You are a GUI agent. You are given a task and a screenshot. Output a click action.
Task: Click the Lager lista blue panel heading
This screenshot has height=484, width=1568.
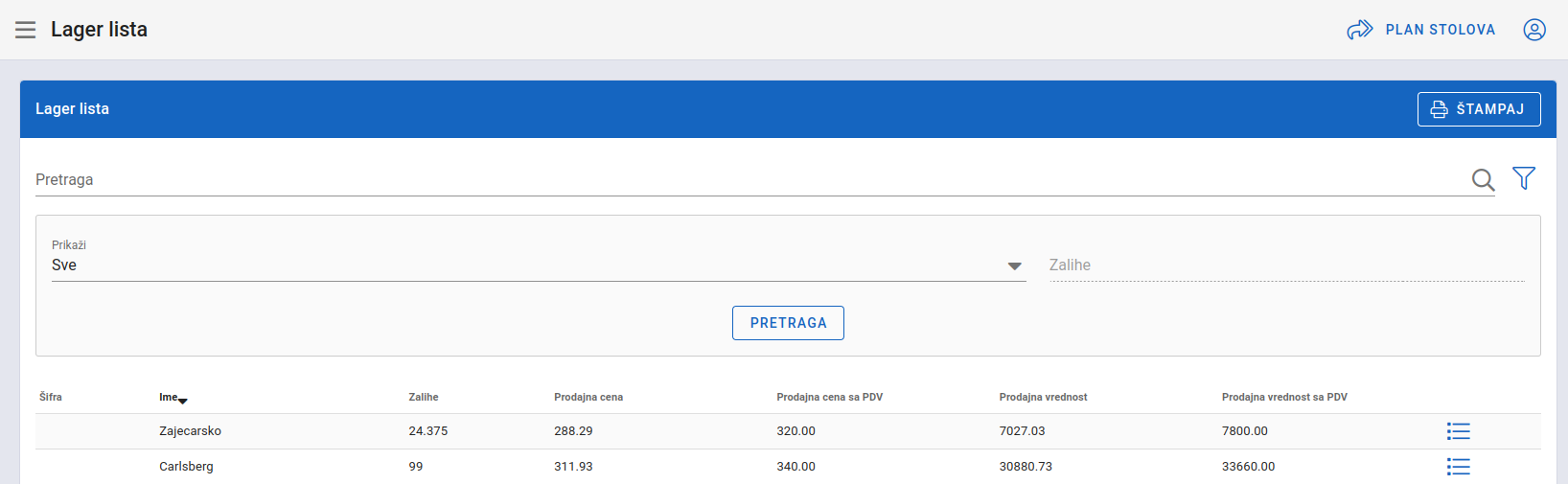pos(72,109)
